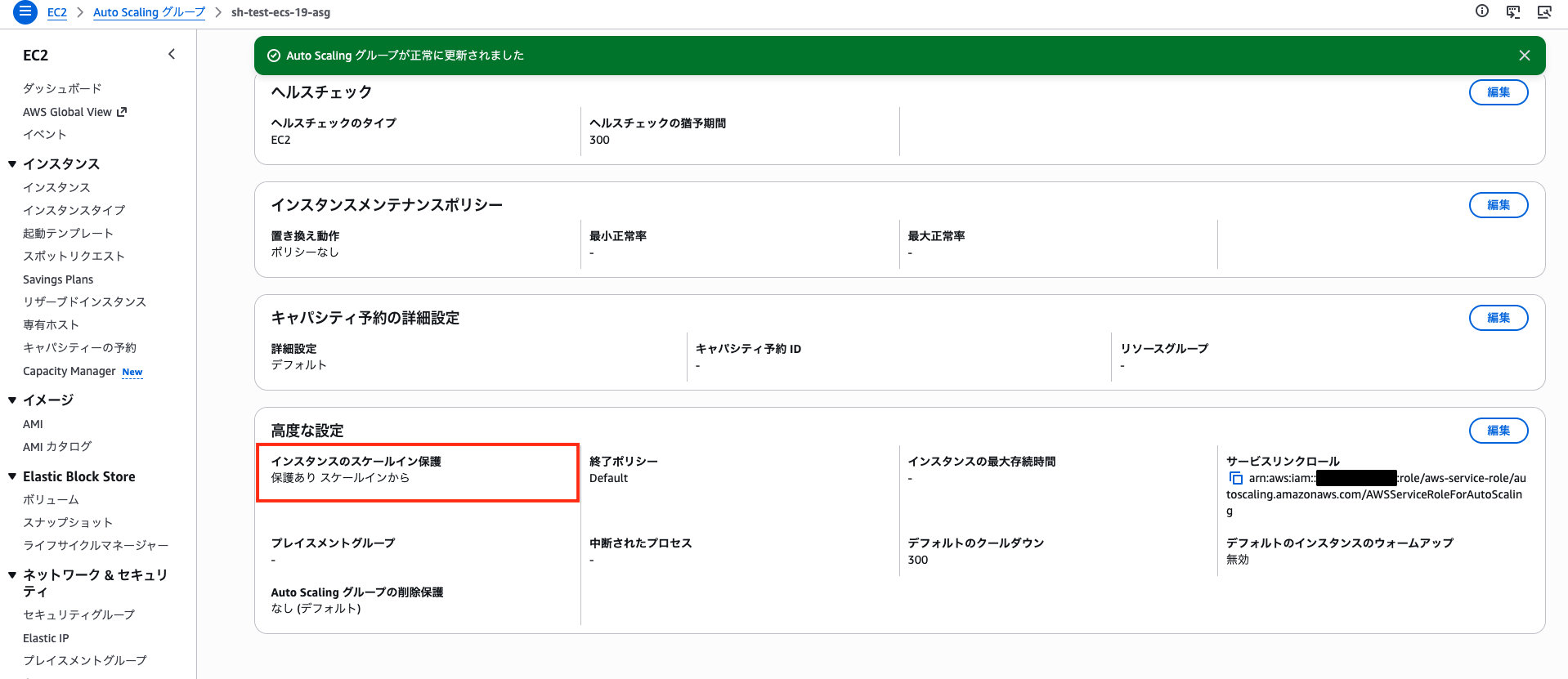Open 起動テンプレート in sidebar
The height and width of the screenshot is (679, 1568).
pos(68,233)
